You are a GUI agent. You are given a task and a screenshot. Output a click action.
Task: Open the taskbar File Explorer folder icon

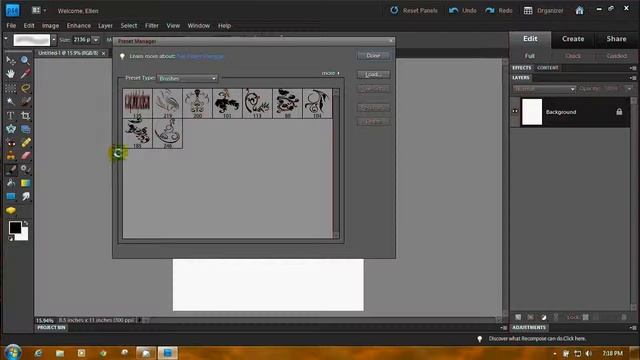60,353
